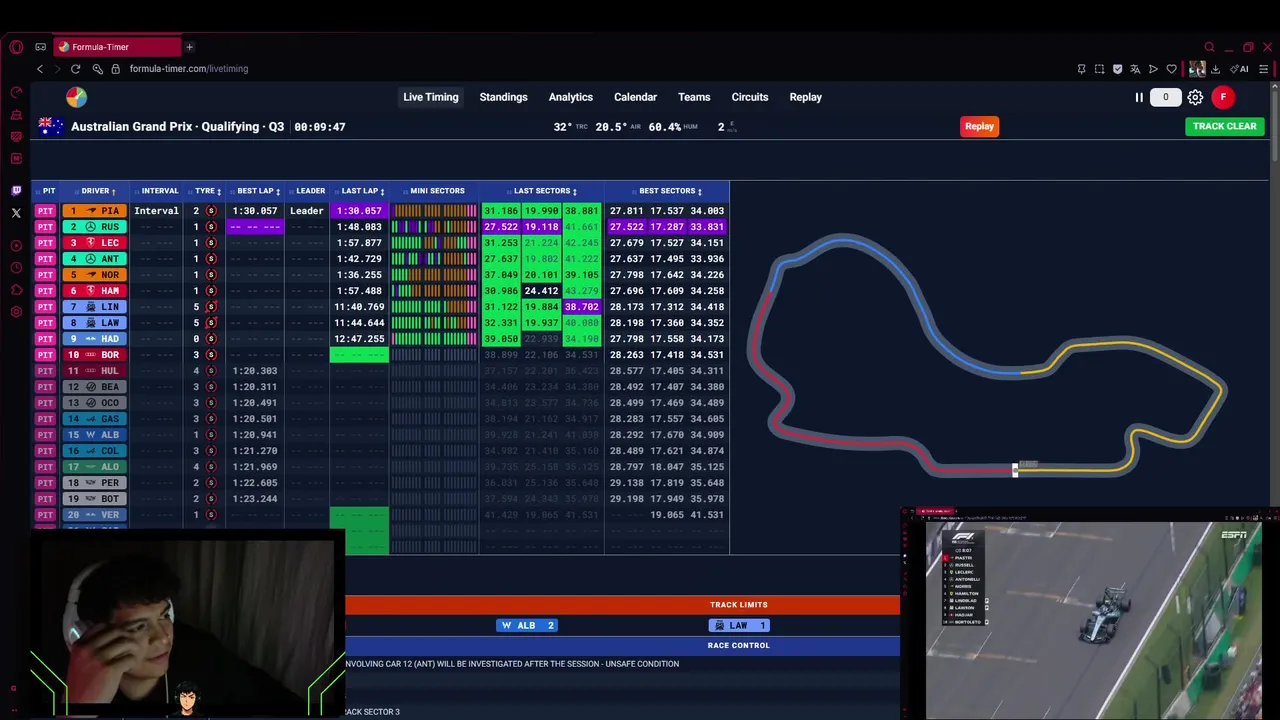Image resolution: width=1280 pixels, height=720 pixels.
Task: Open the Analytics page
Action: pos(571,97)
